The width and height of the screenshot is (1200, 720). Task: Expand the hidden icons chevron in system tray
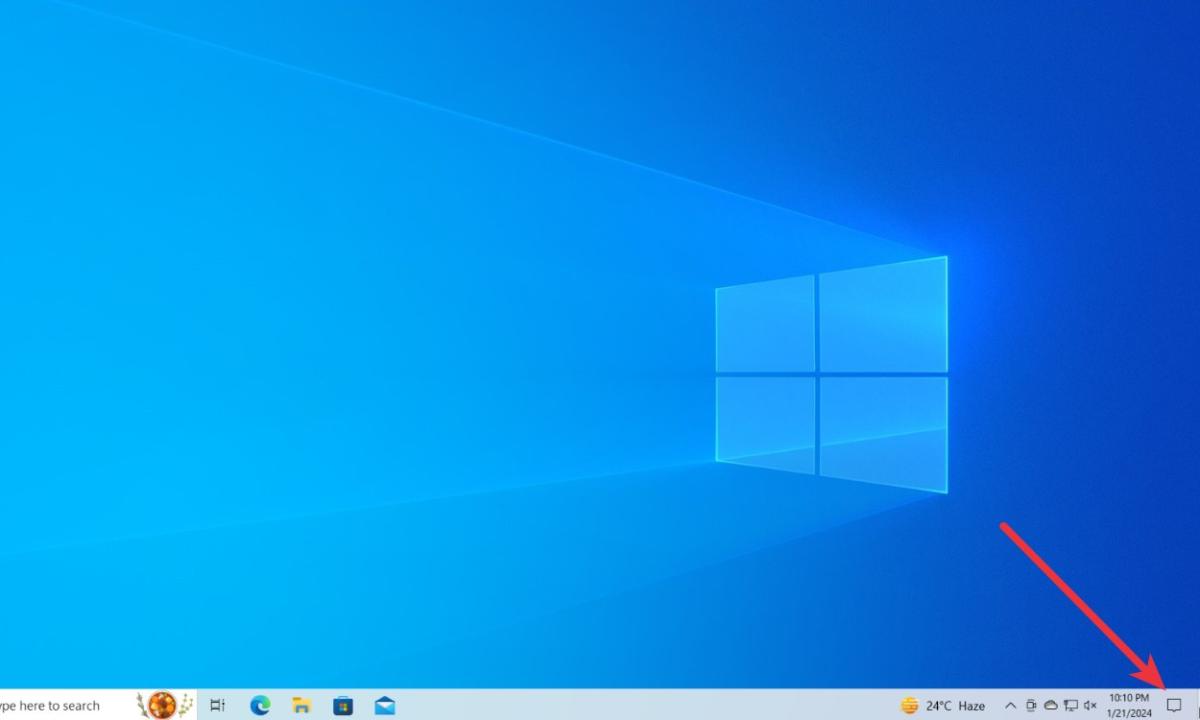click(x=1011, y=705)
